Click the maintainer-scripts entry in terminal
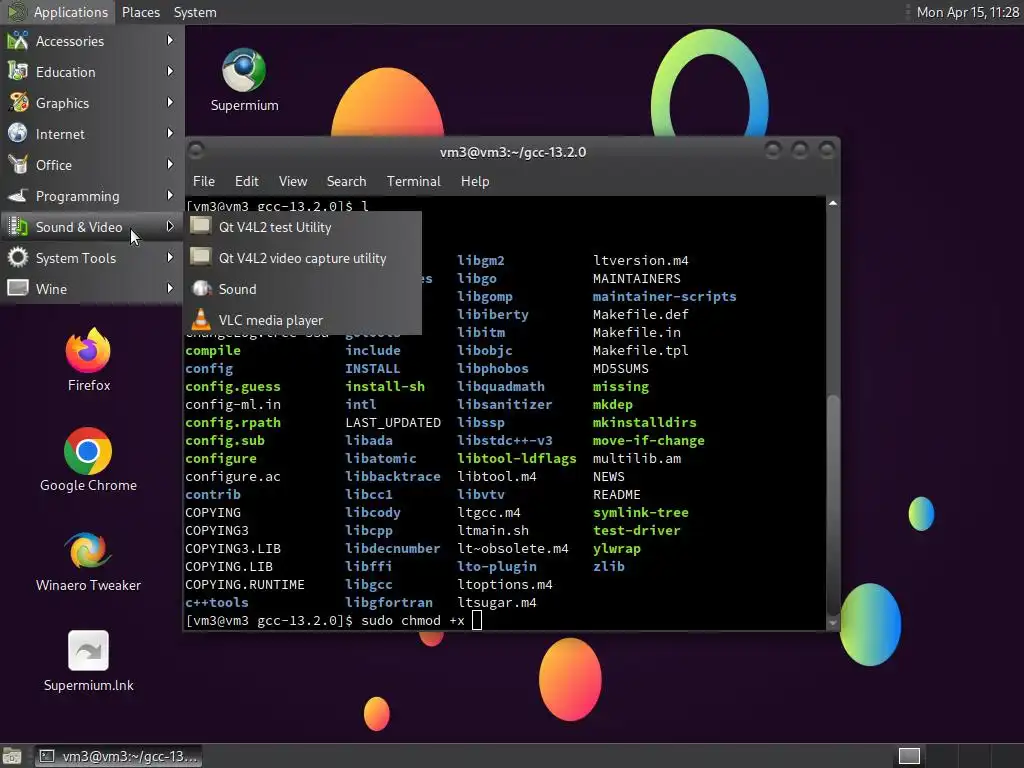The image size is (1024, 768). coord(664,296)
